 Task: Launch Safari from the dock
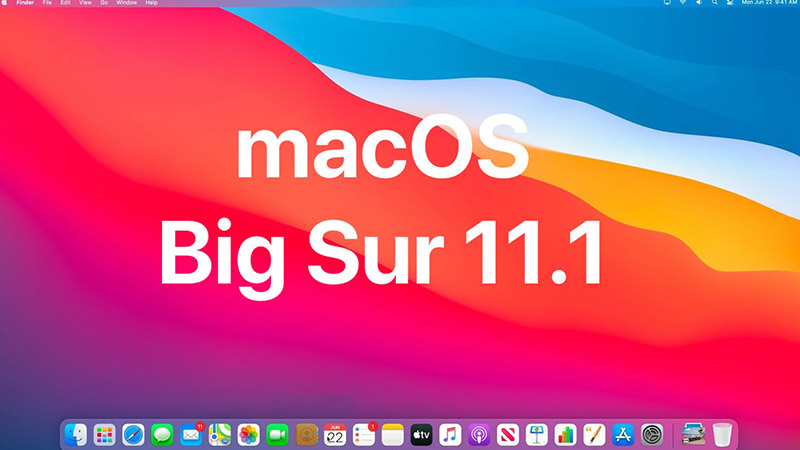tap(133, 435)
